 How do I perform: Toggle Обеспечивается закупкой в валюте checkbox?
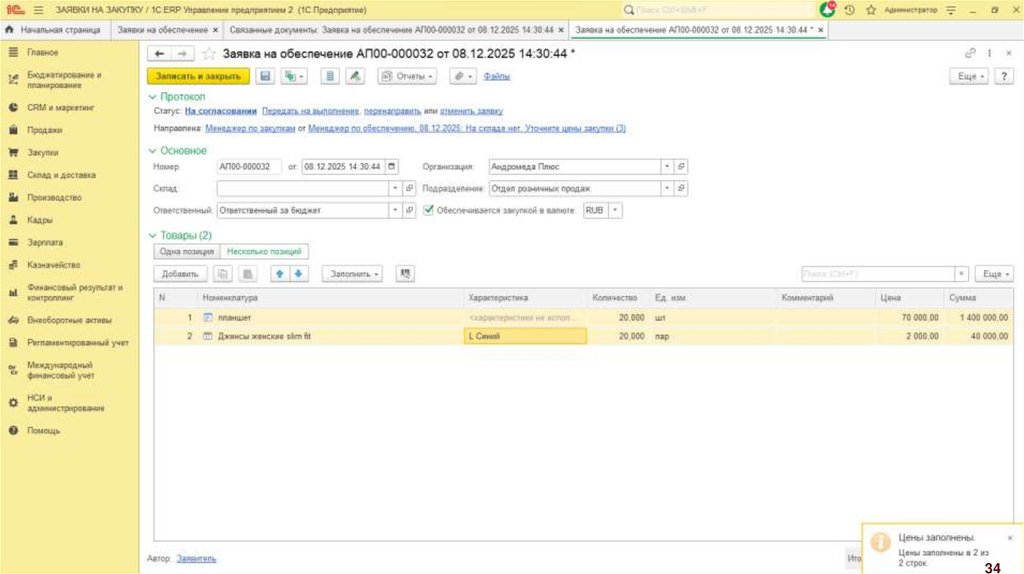(428, 210)
